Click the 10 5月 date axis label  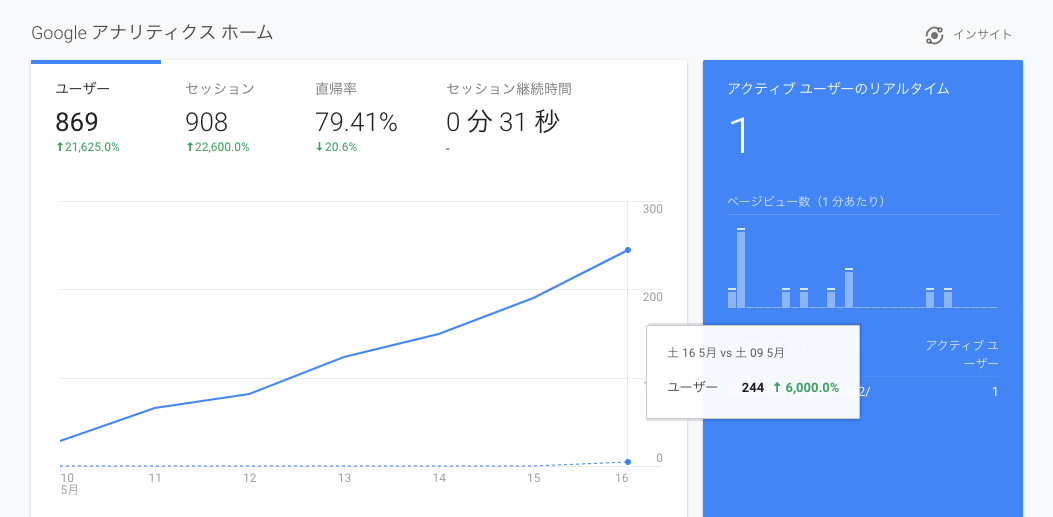point(69,484)
